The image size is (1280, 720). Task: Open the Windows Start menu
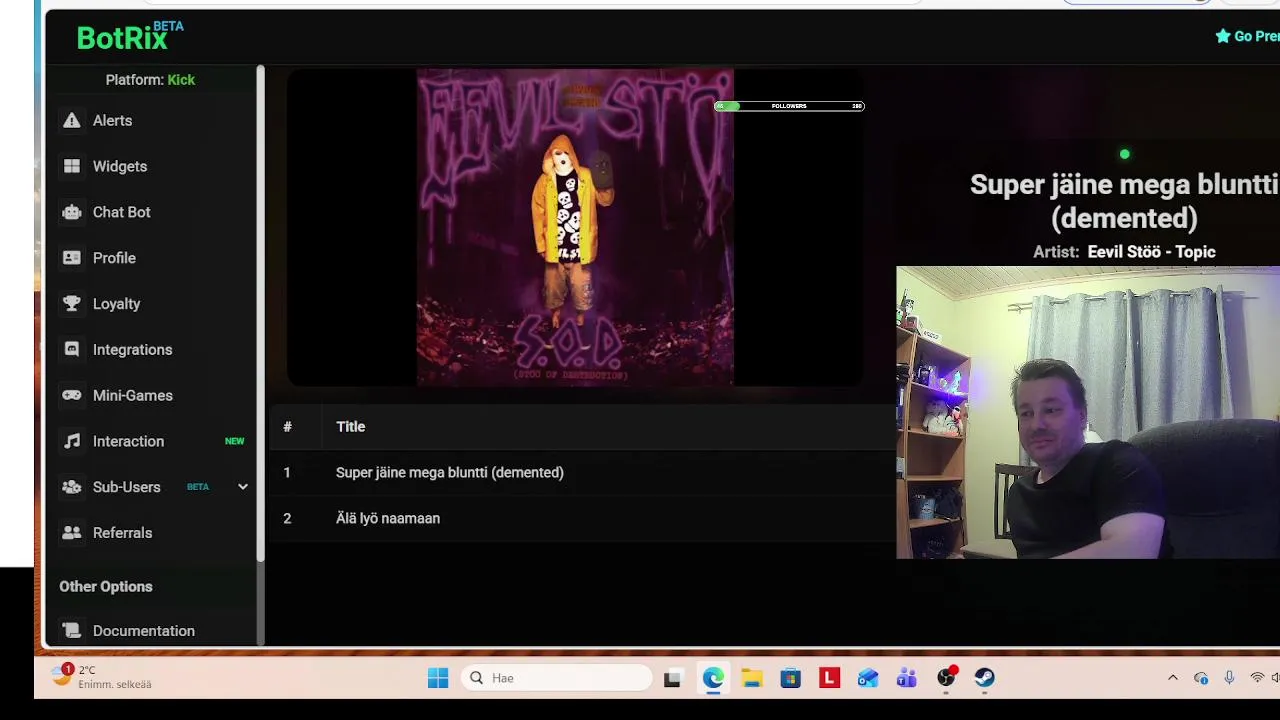(x=438, y=678)
